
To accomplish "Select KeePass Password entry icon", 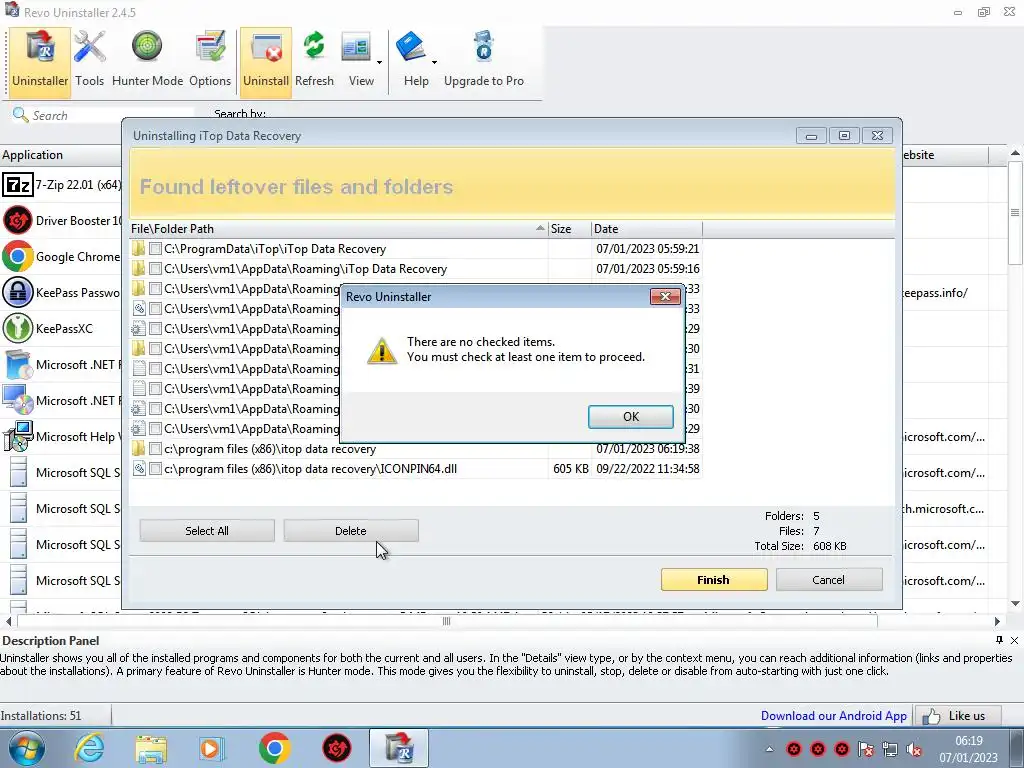I will coord(18,293).
